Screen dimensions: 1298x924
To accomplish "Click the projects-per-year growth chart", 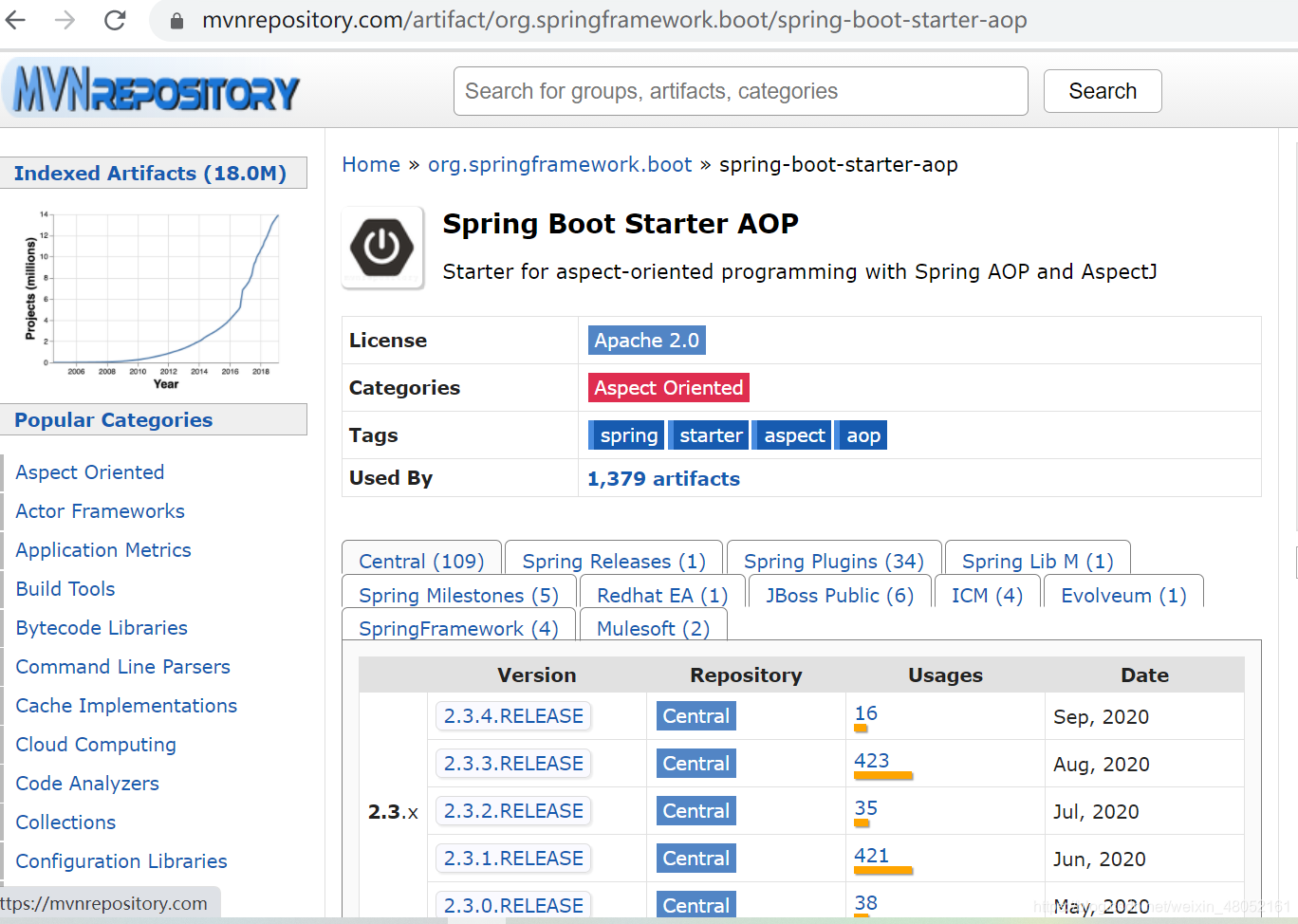I will point(152,299).
